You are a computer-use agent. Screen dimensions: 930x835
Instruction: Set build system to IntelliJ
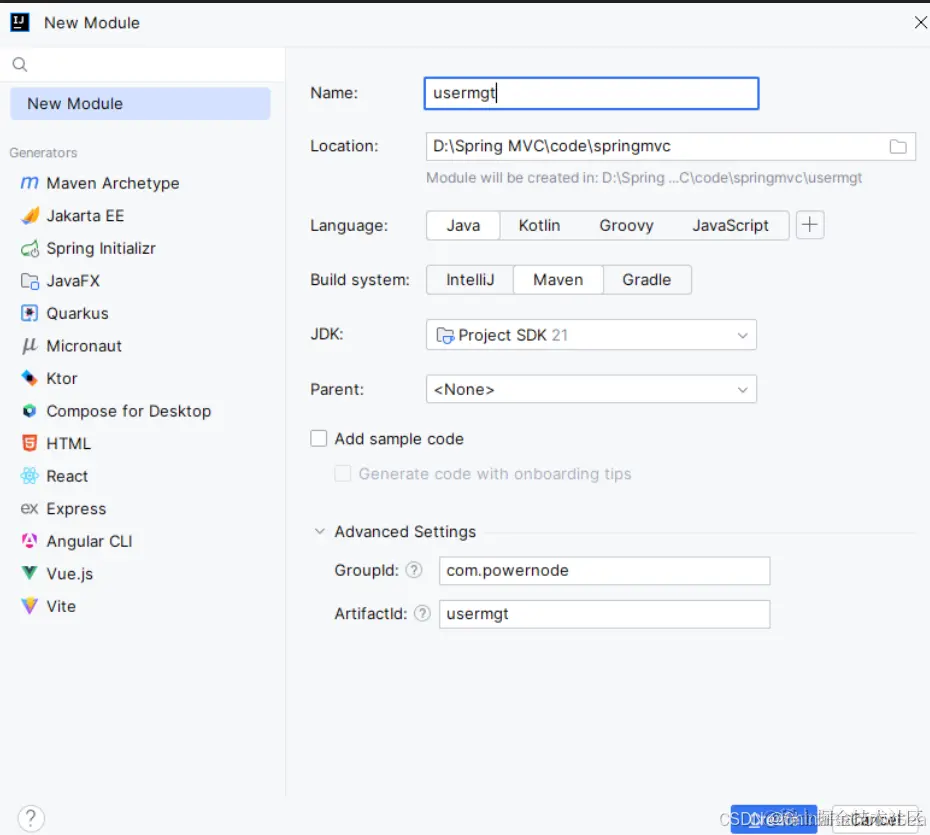point(470,280)
